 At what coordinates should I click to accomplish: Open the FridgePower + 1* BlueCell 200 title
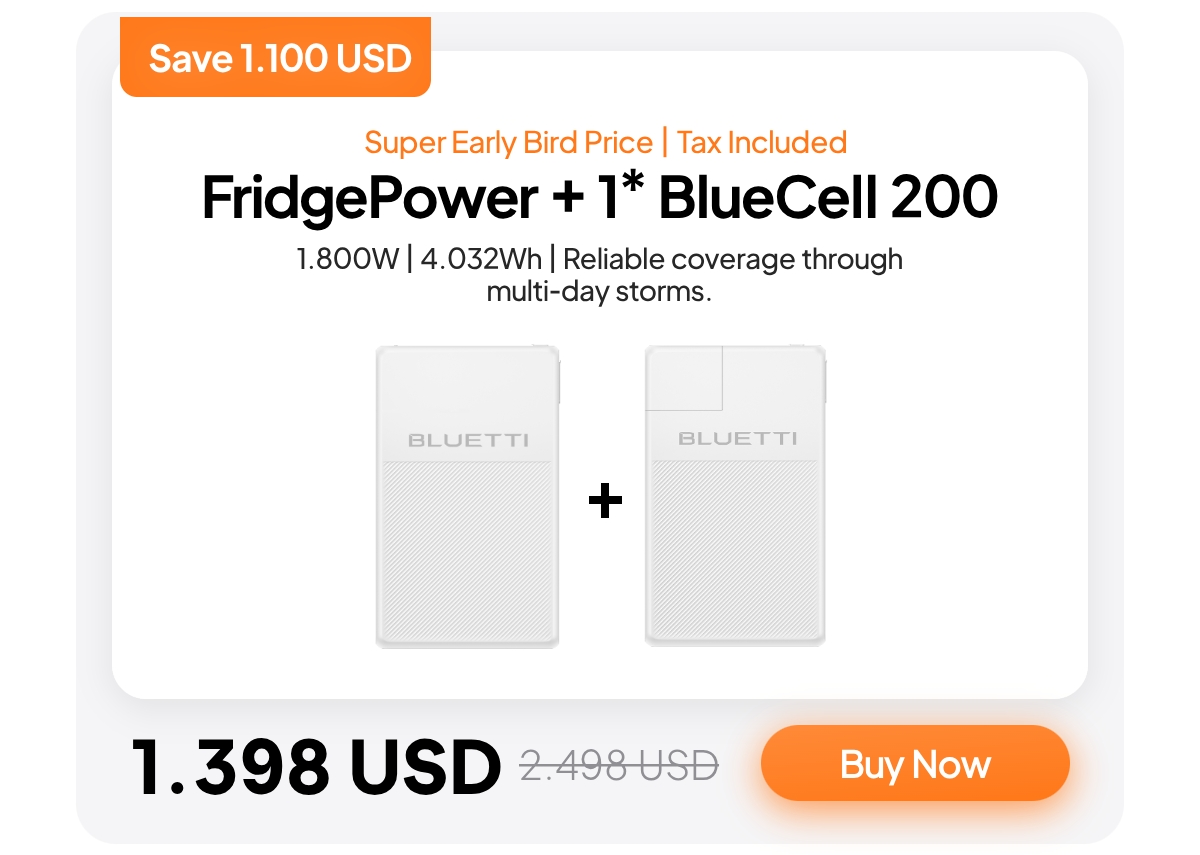(x=599, y=199)
